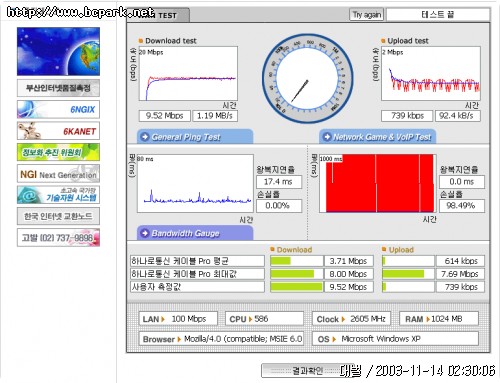Screen dimensions: 500x383
Task: Click the Bandwidth Gauge arrow icon
Action: pos(145,233)
